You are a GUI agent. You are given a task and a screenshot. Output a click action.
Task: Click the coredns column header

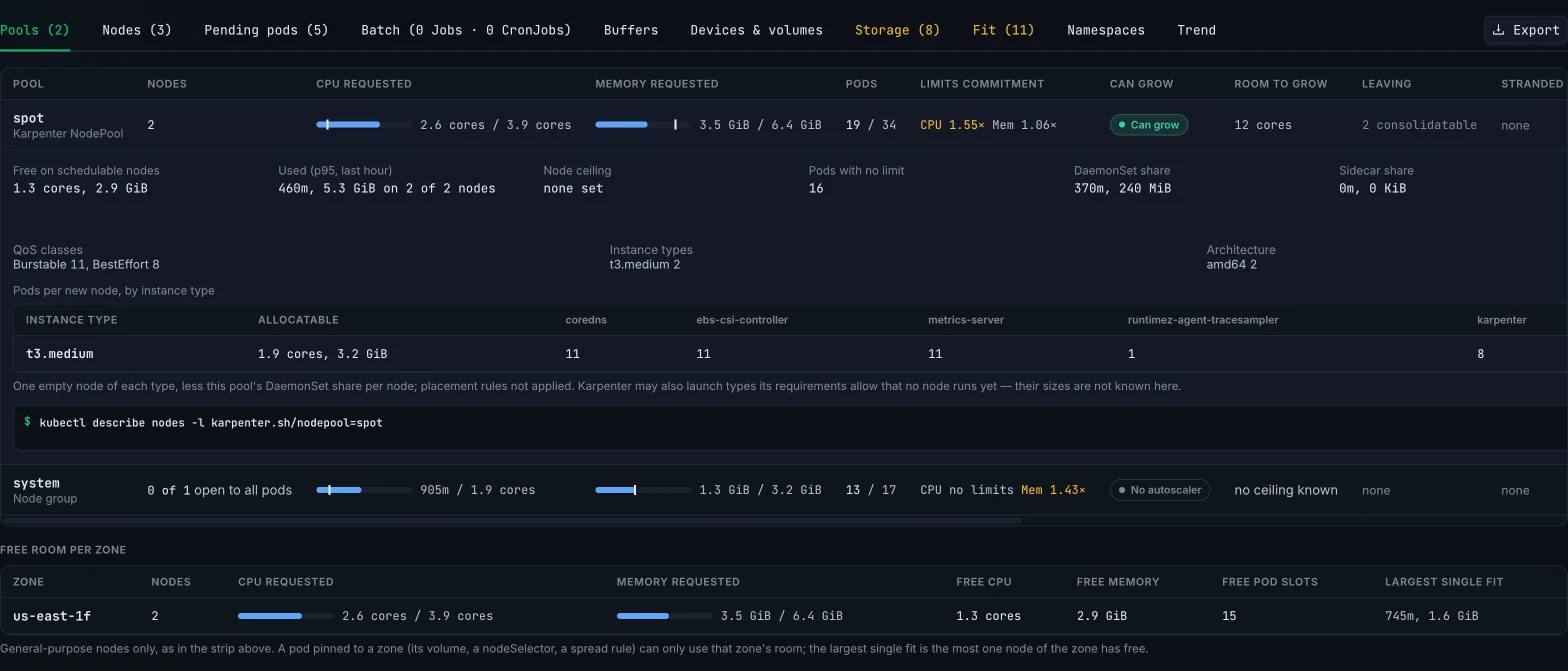586,320
